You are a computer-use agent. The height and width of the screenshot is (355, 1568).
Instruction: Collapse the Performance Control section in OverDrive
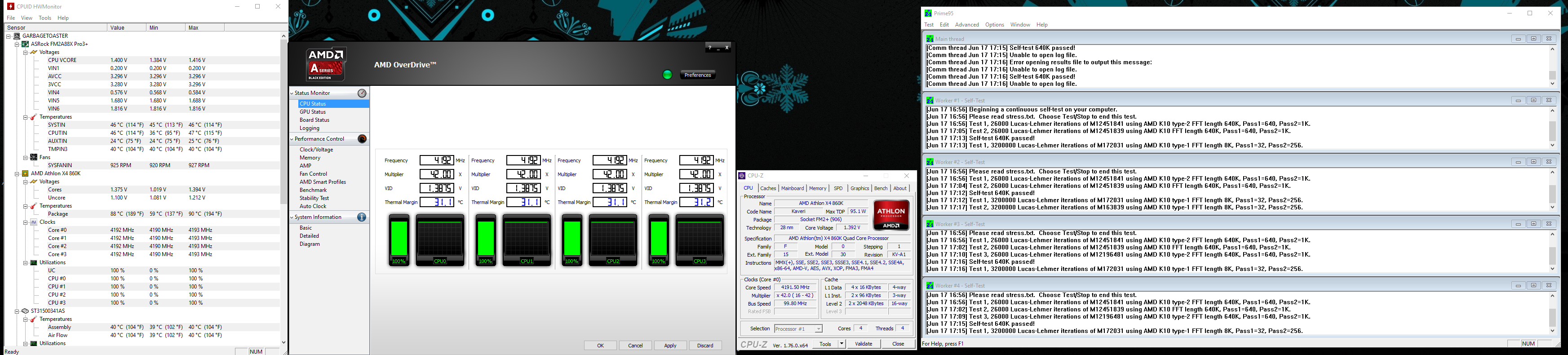point(292,139)
